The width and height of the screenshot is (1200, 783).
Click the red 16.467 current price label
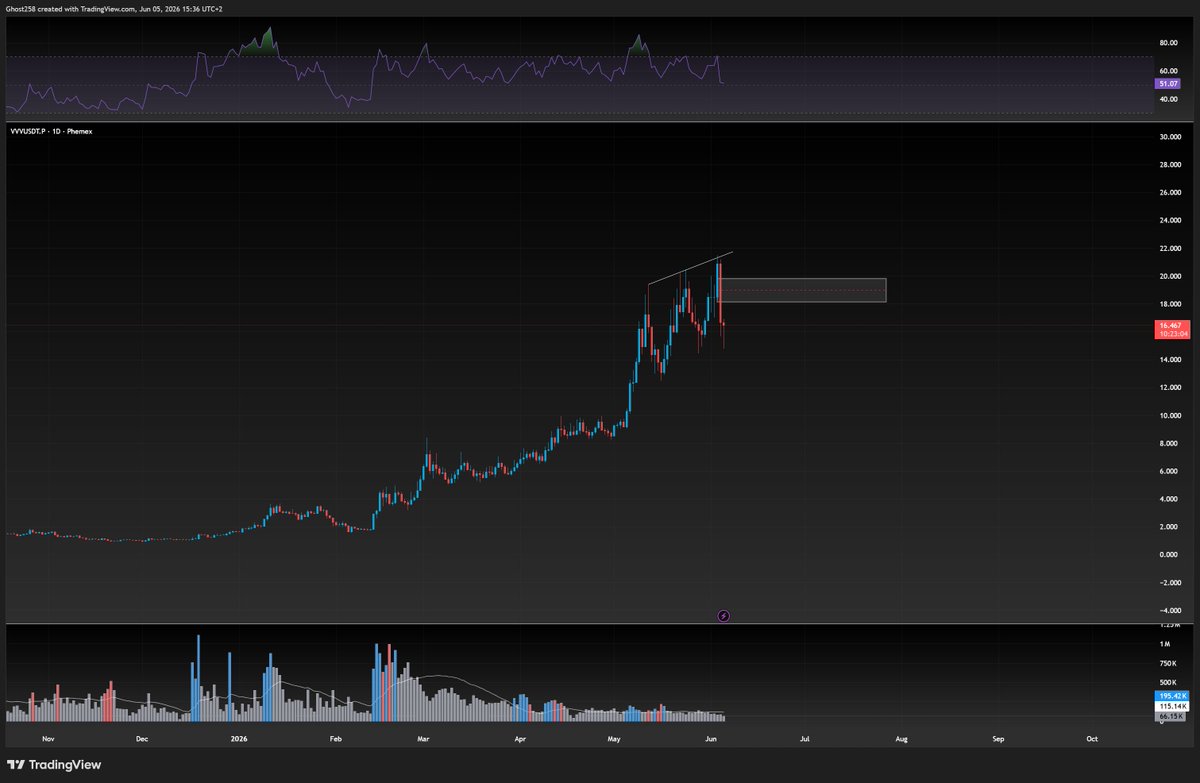tap(1172, 325)
